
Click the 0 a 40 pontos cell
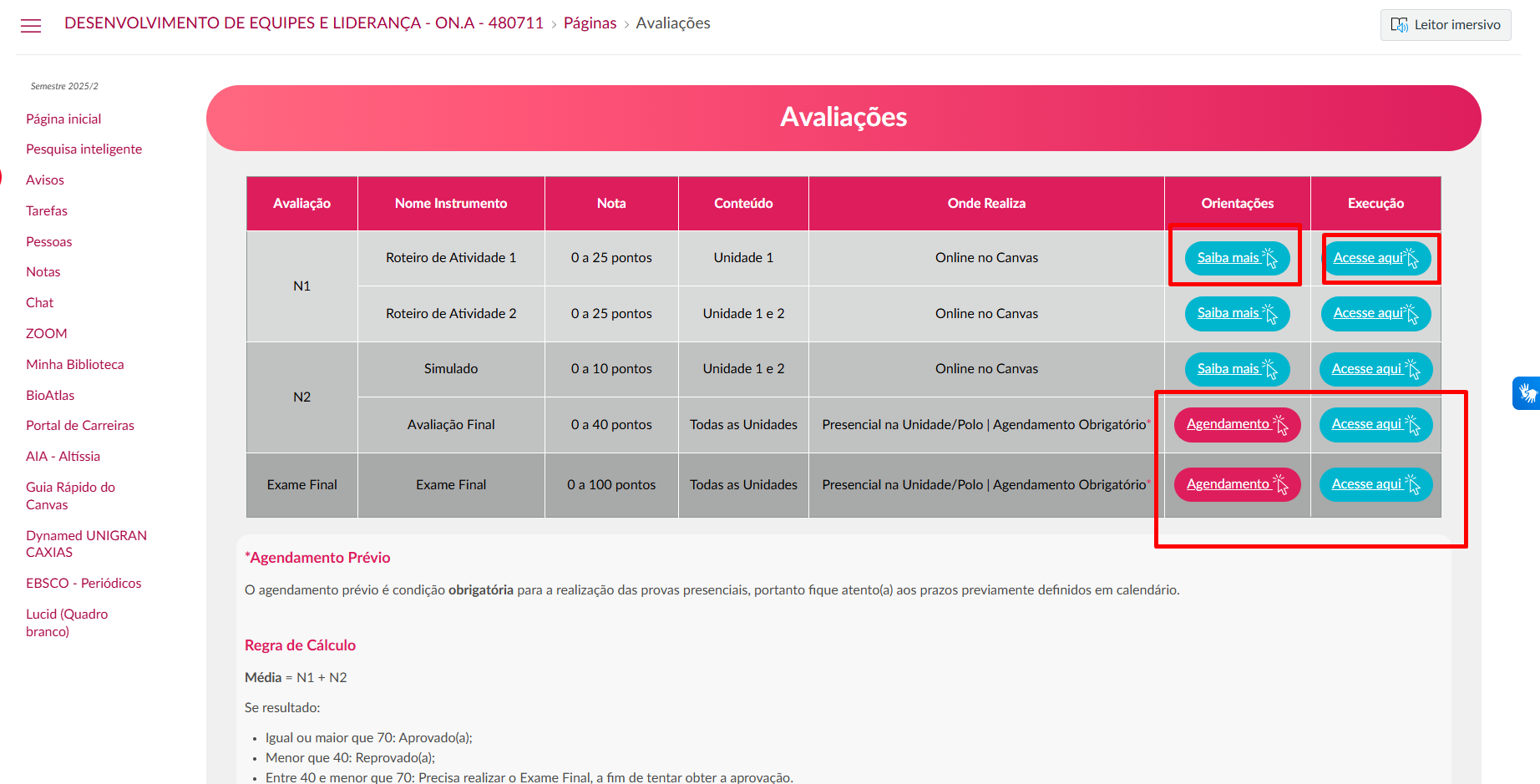point(611,424)
